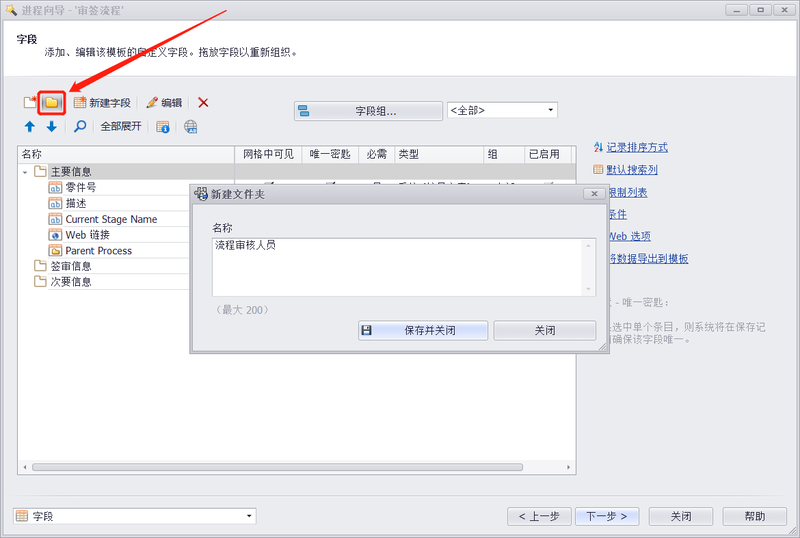Click the horizontal scrollbar left arrow
800x538 pixels.
(25, 467)
